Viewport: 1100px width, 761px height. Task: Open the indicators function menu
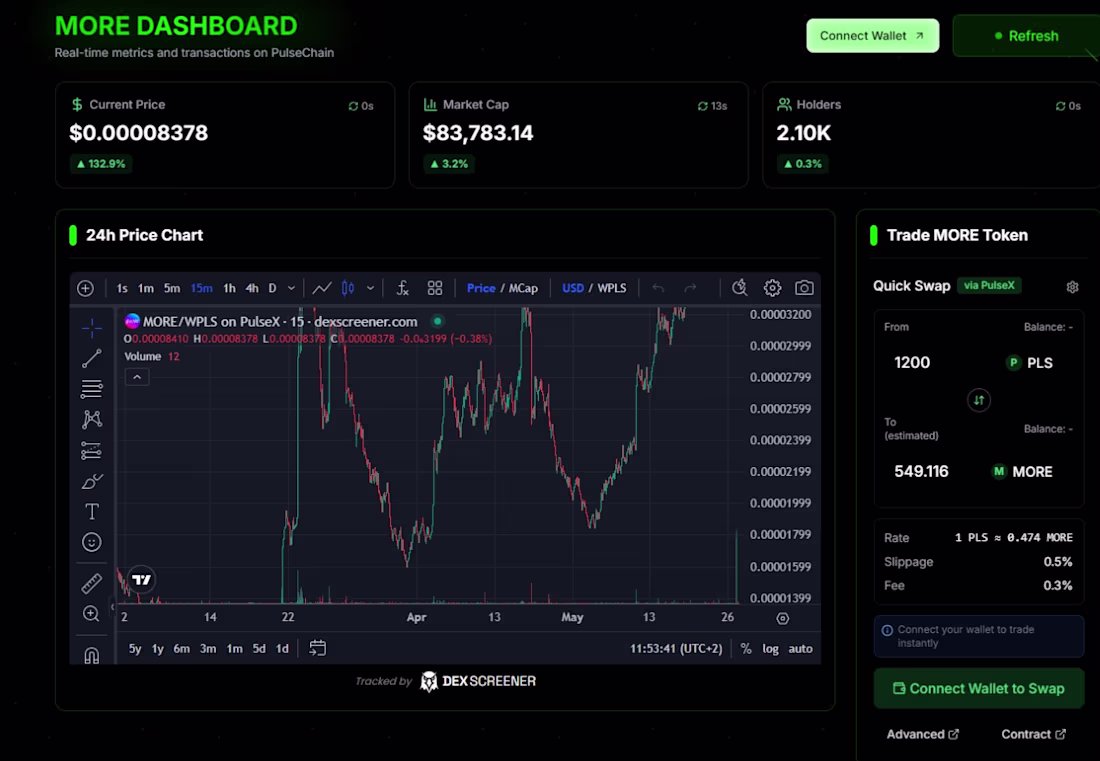click(402, 288)
